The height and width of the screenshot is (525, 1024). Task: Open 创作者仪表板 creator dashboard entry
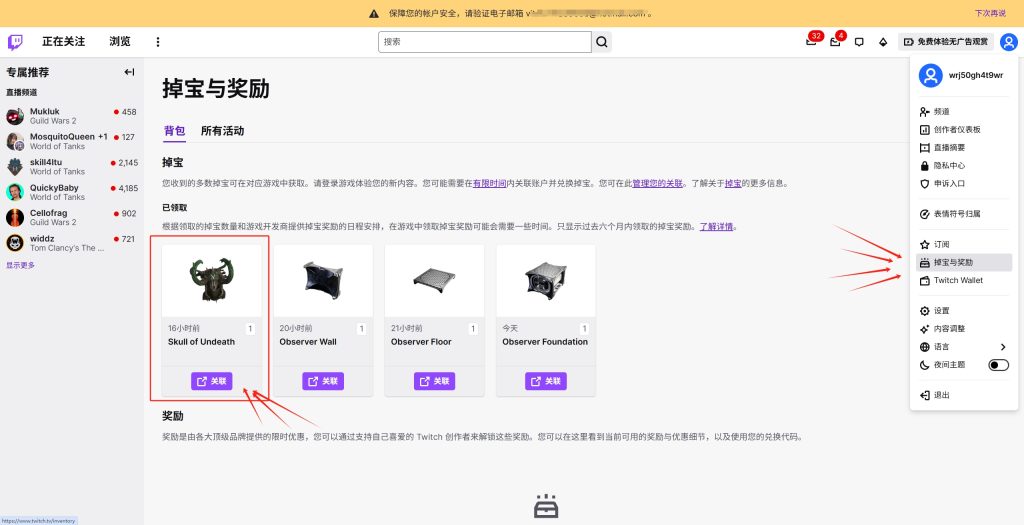pyautogui.click(x=965, y=129)
